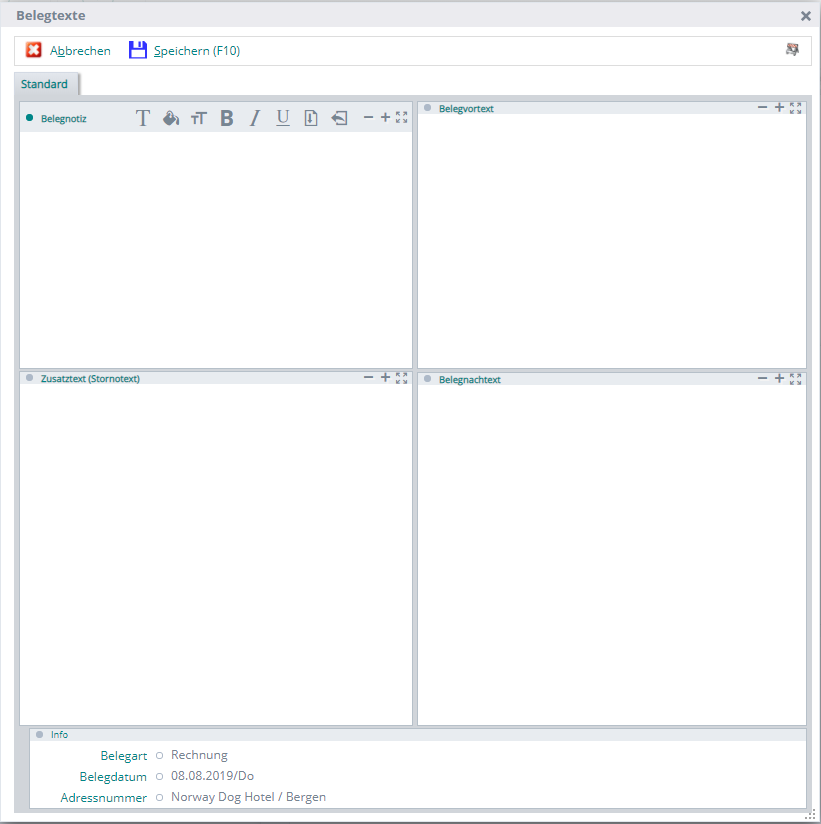Close the Belegtexte dialog

click(806, 16)
